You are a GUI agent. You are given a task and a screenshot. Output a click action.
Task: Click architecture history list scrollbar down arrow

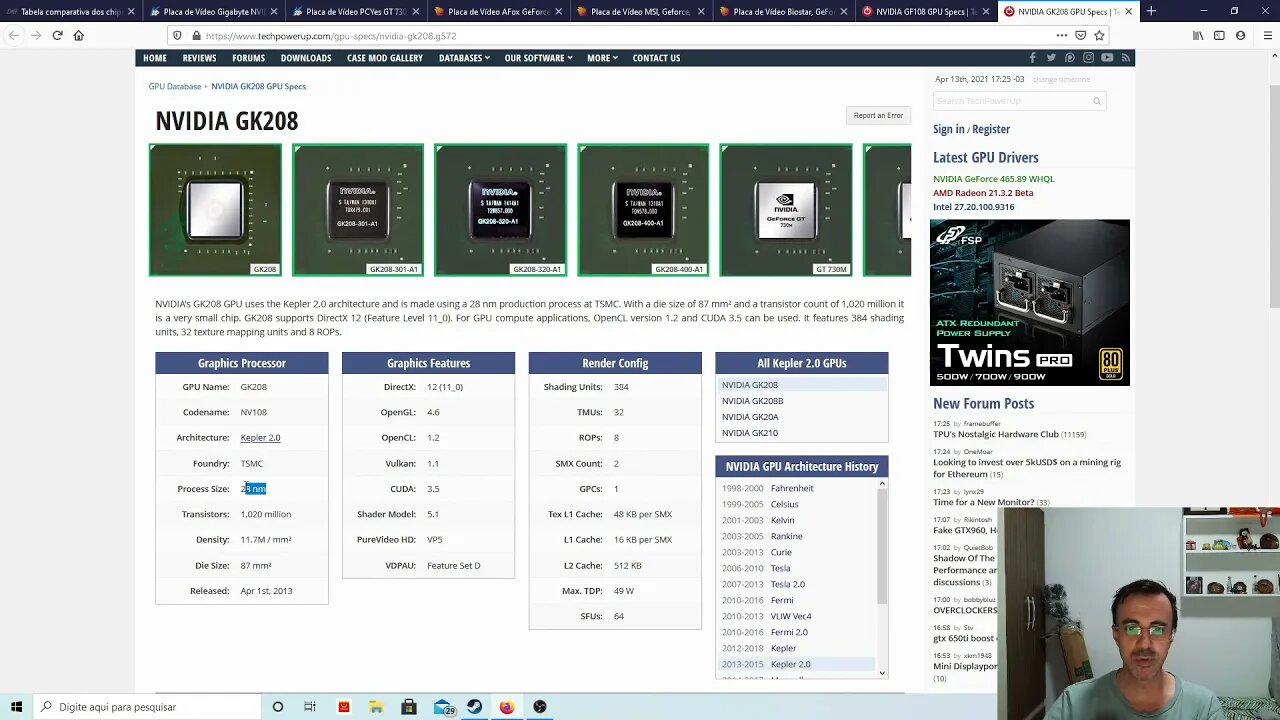pos(882,673)
